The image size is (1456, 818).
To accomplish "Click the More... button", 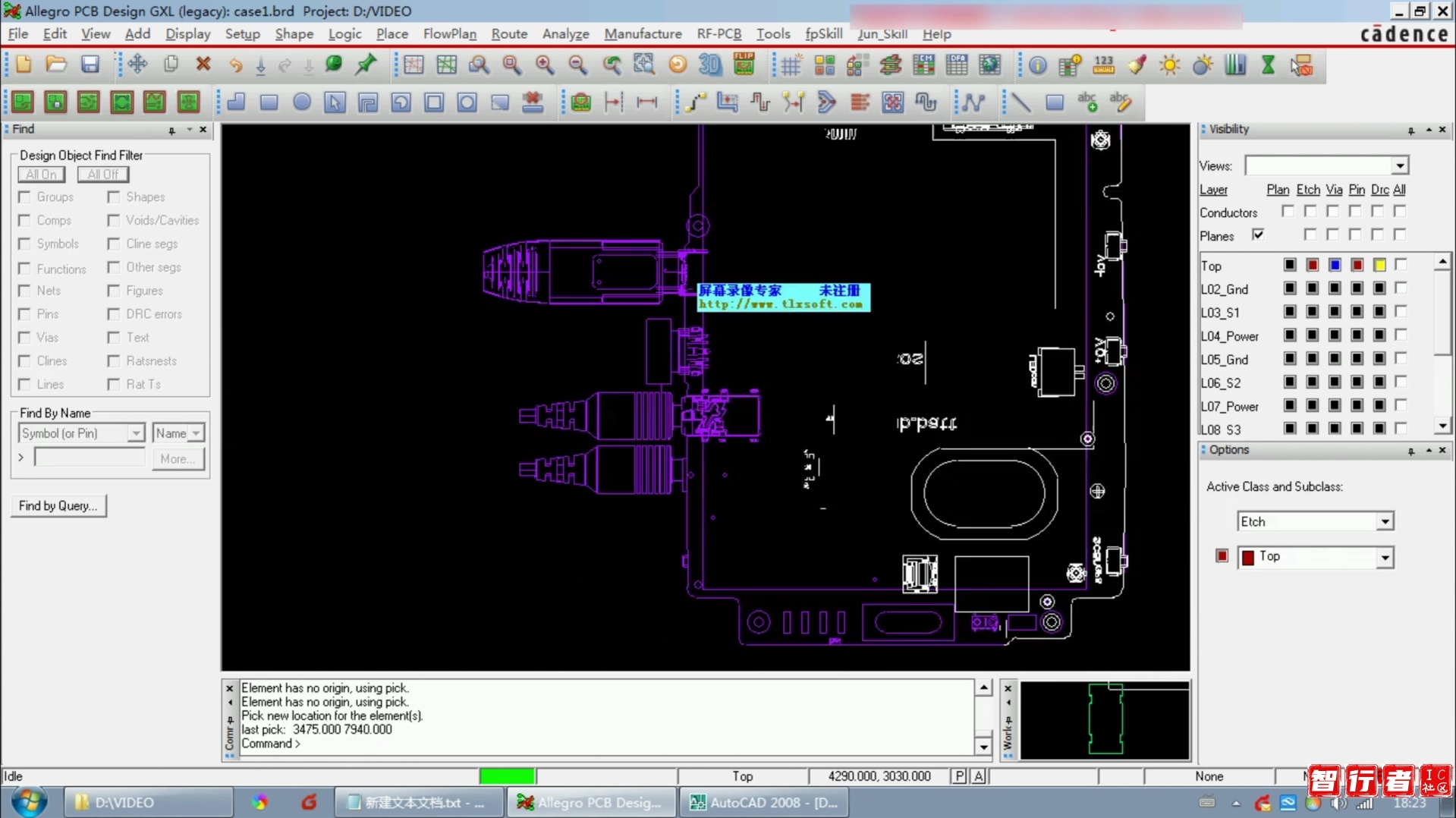I will click(178, 459).
